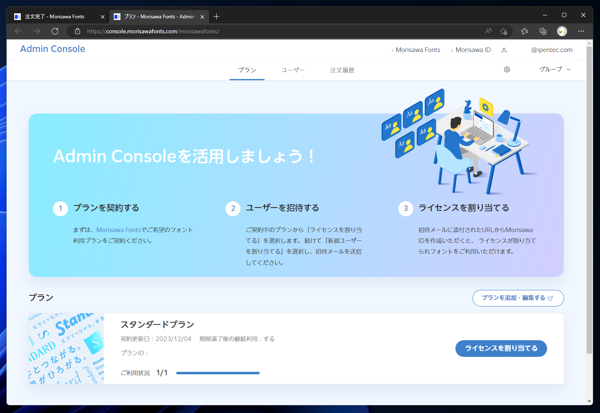Reload the page with refresh icon

click(x=55, y=31)
